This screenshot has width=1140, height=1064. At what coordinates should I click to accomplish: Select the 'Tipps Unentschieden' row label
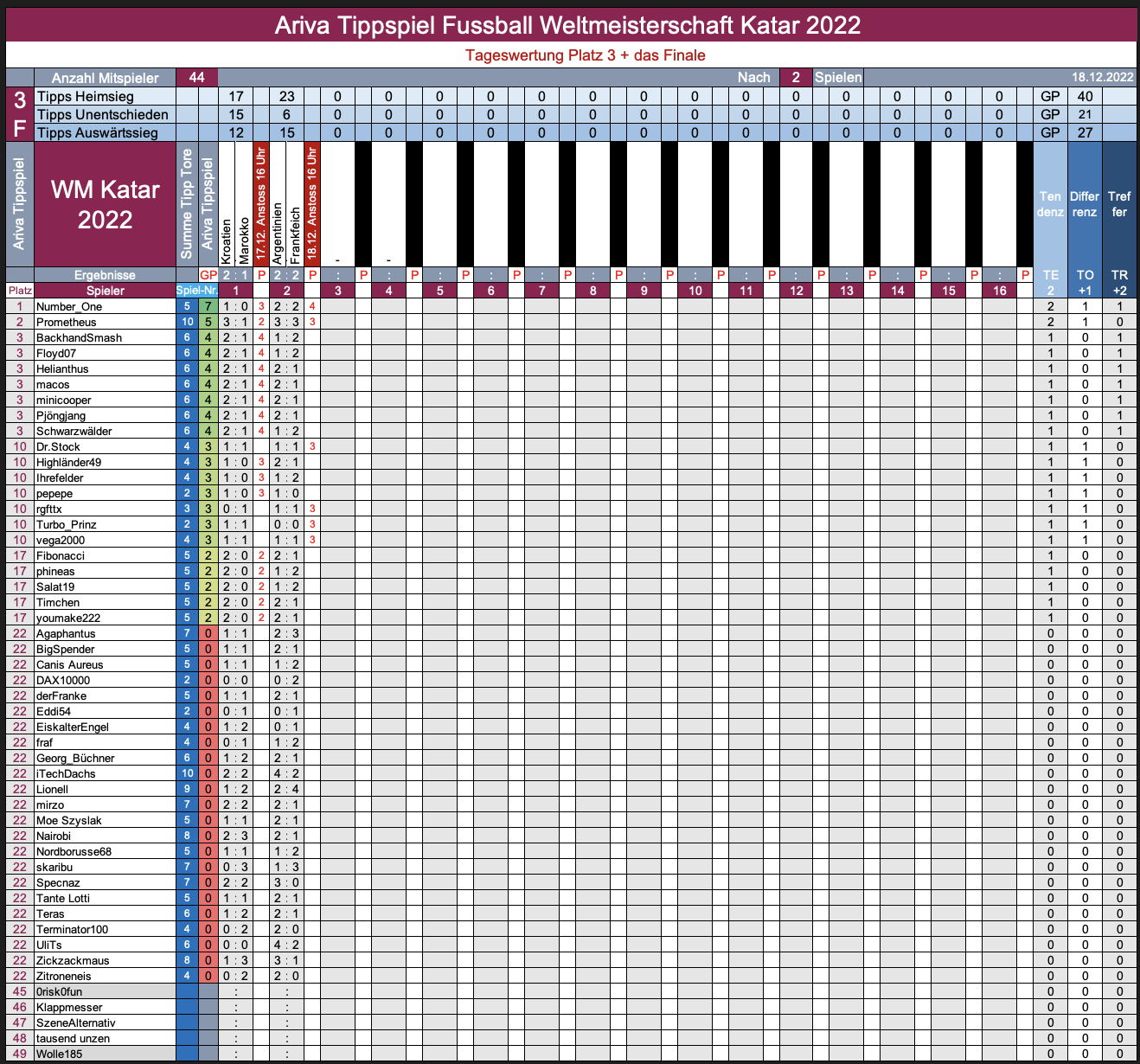(x=102, y=114)
